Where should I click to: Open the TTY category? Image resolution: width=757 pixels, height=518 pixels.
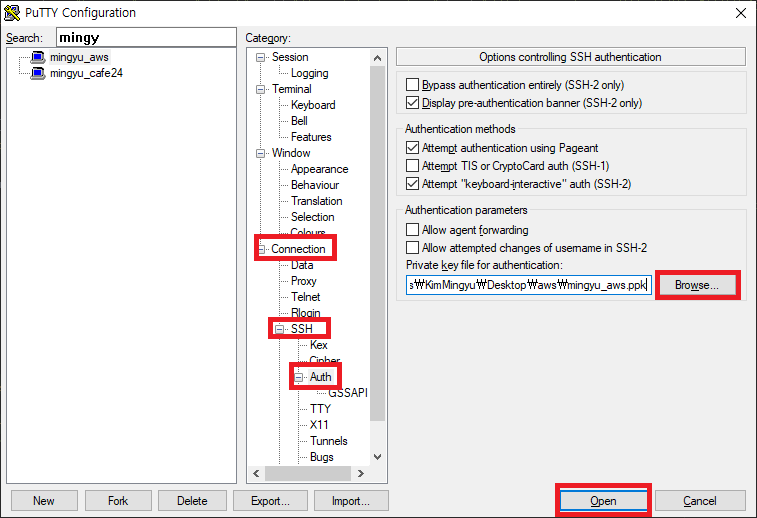[320, 409]
